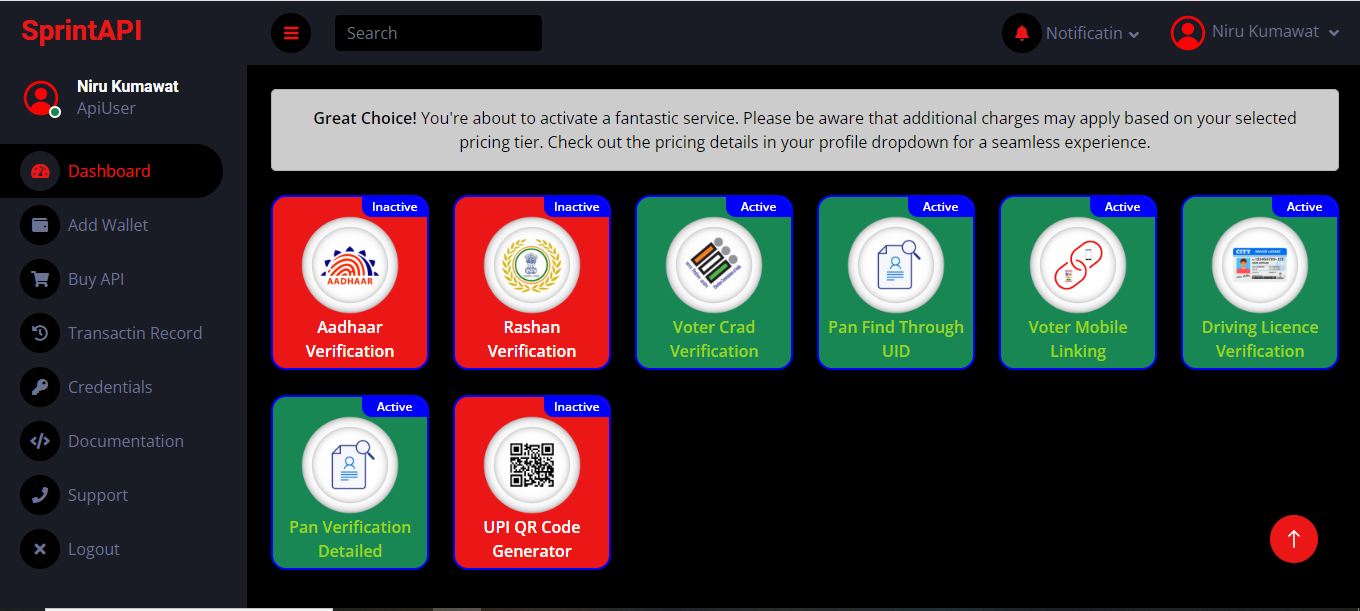Expand the Notificatin dropdown
The image size is (1360, 611).
coord(1090,32)
